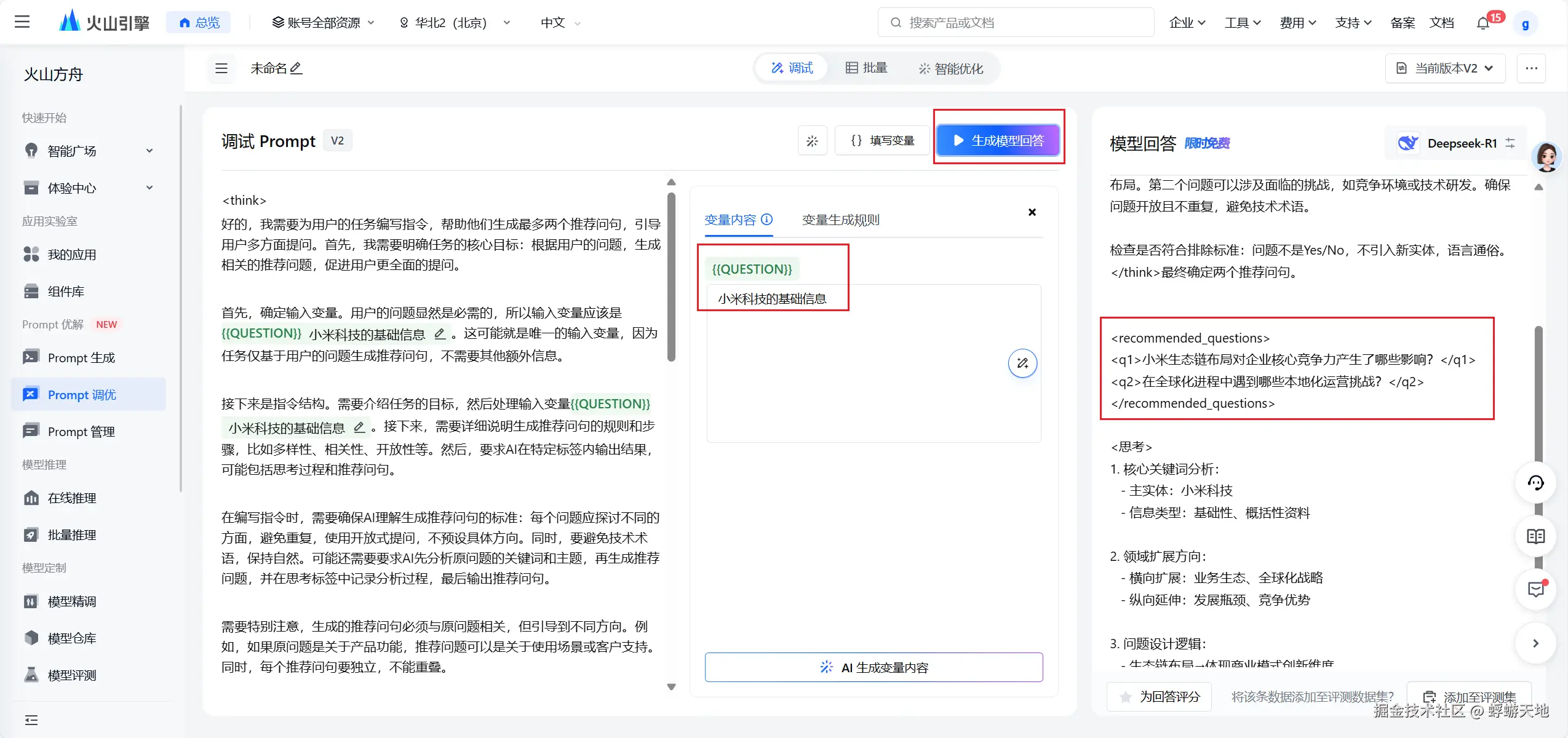This screenshot has width=1568, height=738.
Task: Click the edit pencil next to 未命名
Action: 296,68
